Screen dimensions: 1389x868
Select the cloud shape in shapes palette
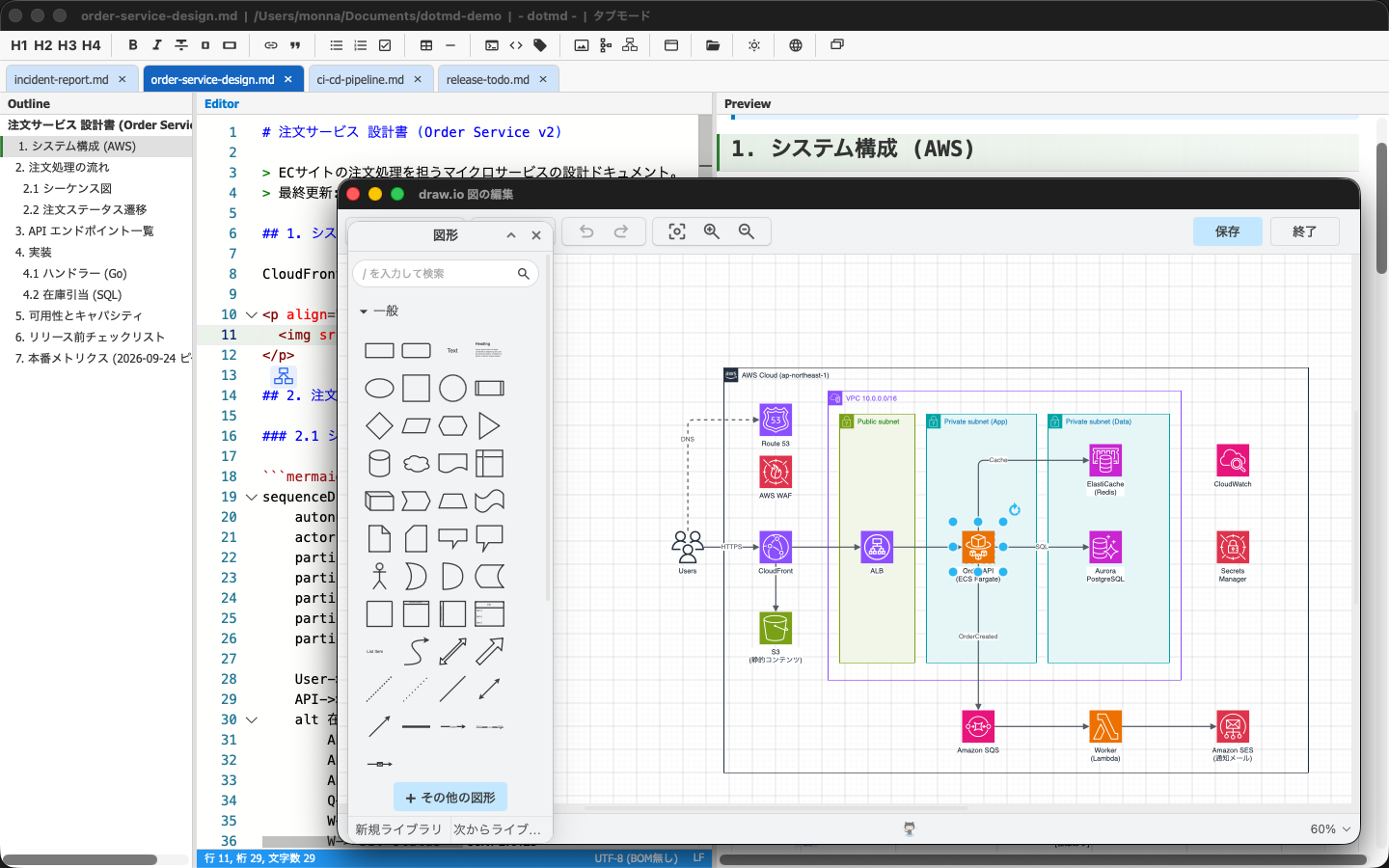pos(416,464)
